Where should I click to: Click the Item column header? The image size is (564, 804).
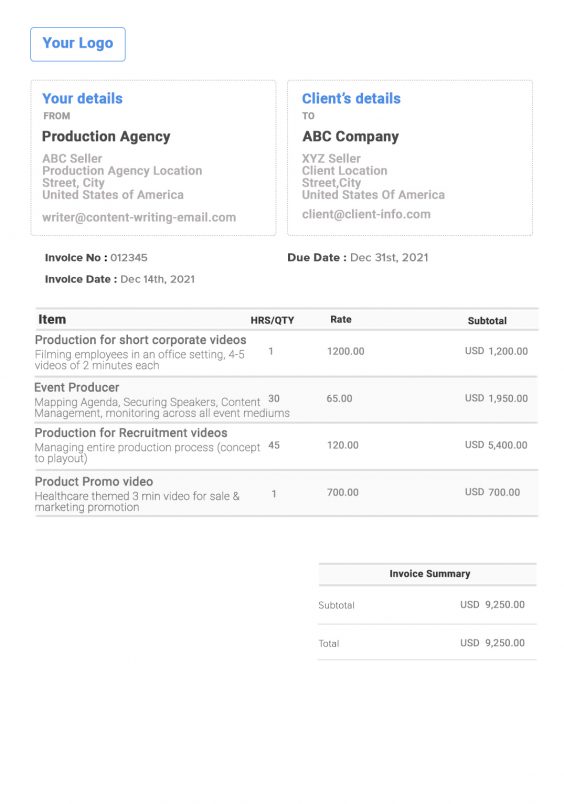pos(52,319)
